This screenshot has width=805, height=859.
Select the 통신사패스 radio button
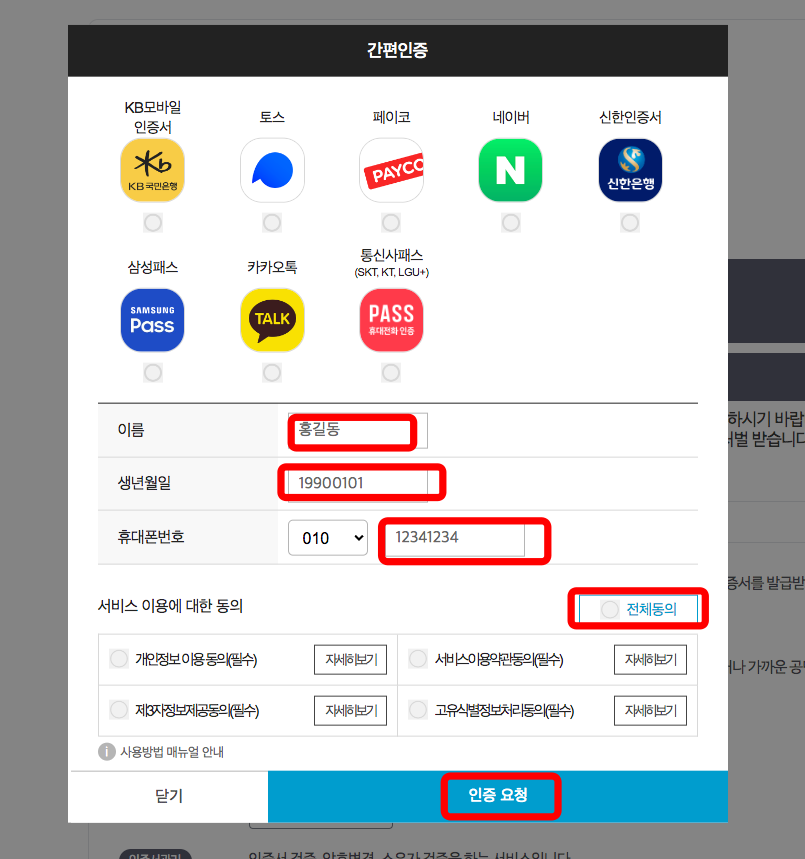click(x=391, y=373)
